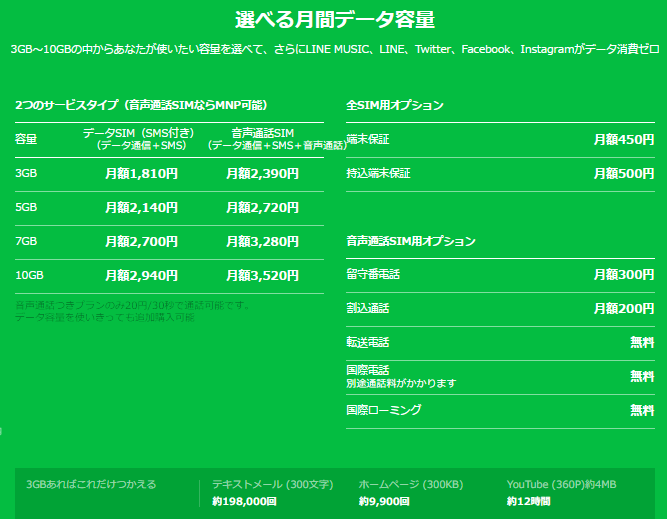Select the 月額2,700円 price cell

tap(141, 242)
